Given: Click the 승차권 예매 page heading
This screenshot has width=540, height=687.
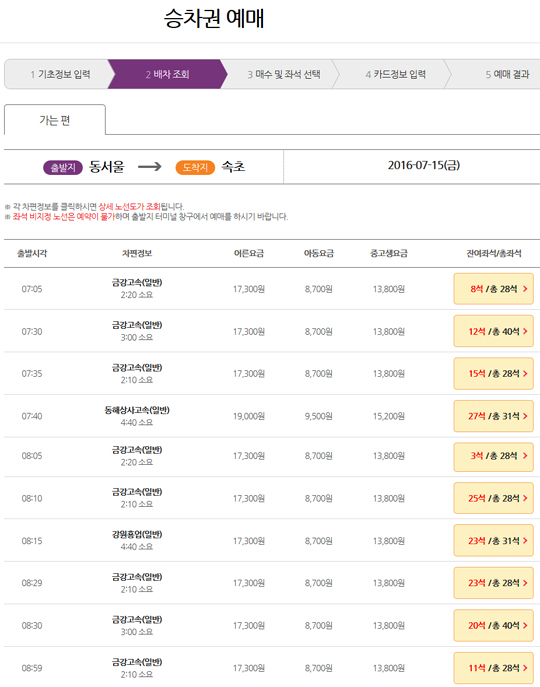Looking at the screenshot, I should pos(214,18).
